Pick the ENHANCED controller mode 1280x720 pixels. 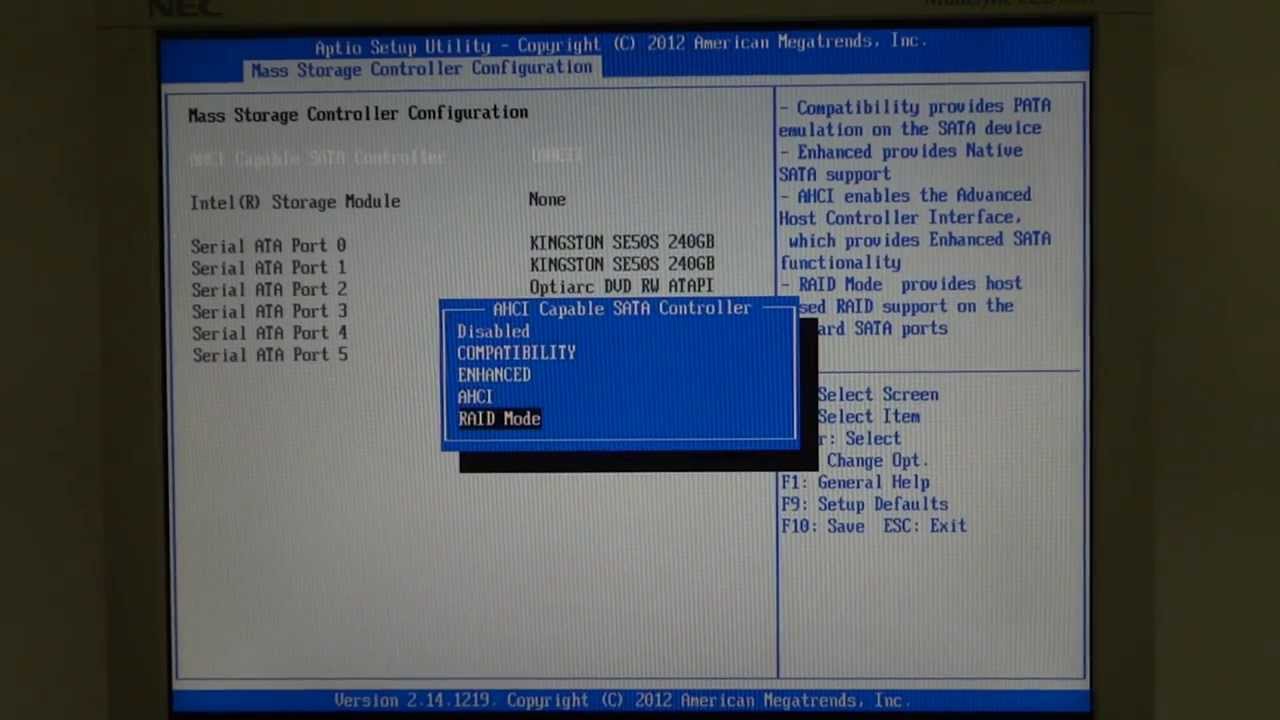(x=494, y=375)
